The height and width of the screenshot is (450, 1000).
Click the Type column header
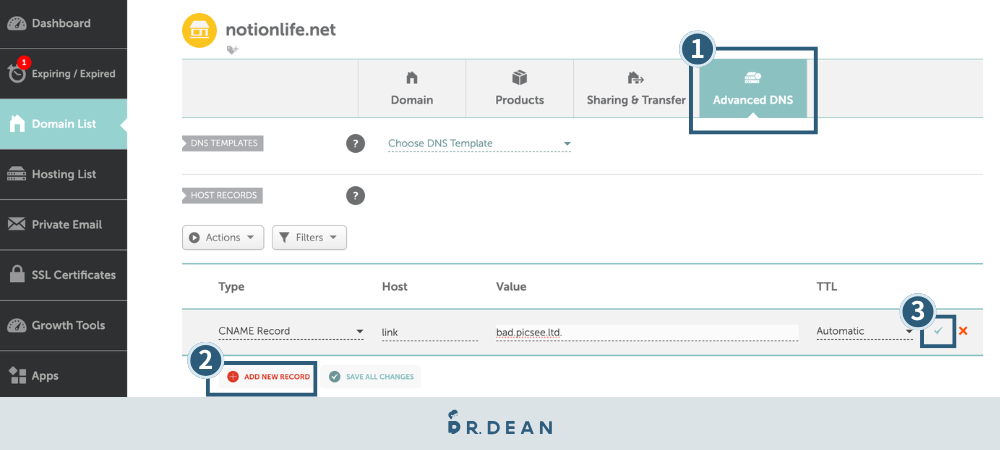(x=231, y=287)
